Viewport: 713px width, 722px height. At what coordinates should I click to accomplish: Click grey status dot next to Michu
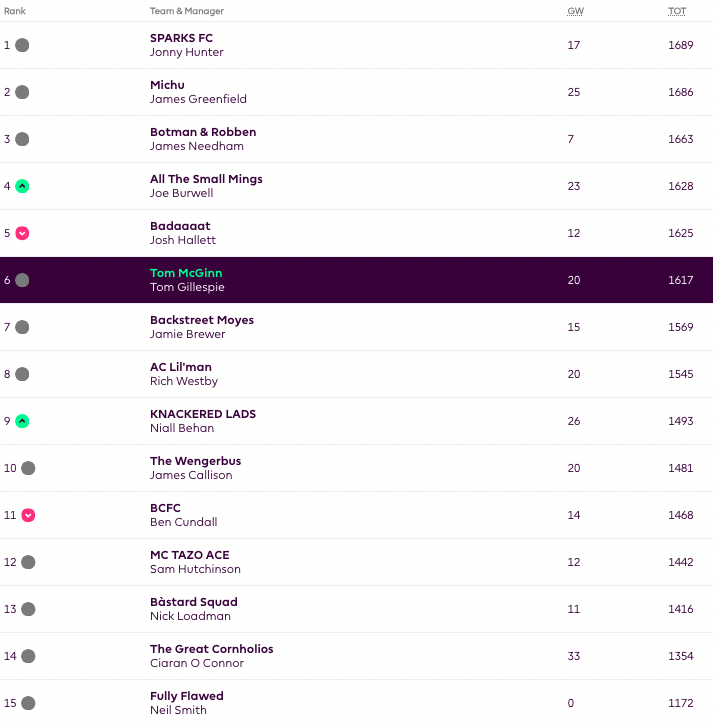point(22,92)
